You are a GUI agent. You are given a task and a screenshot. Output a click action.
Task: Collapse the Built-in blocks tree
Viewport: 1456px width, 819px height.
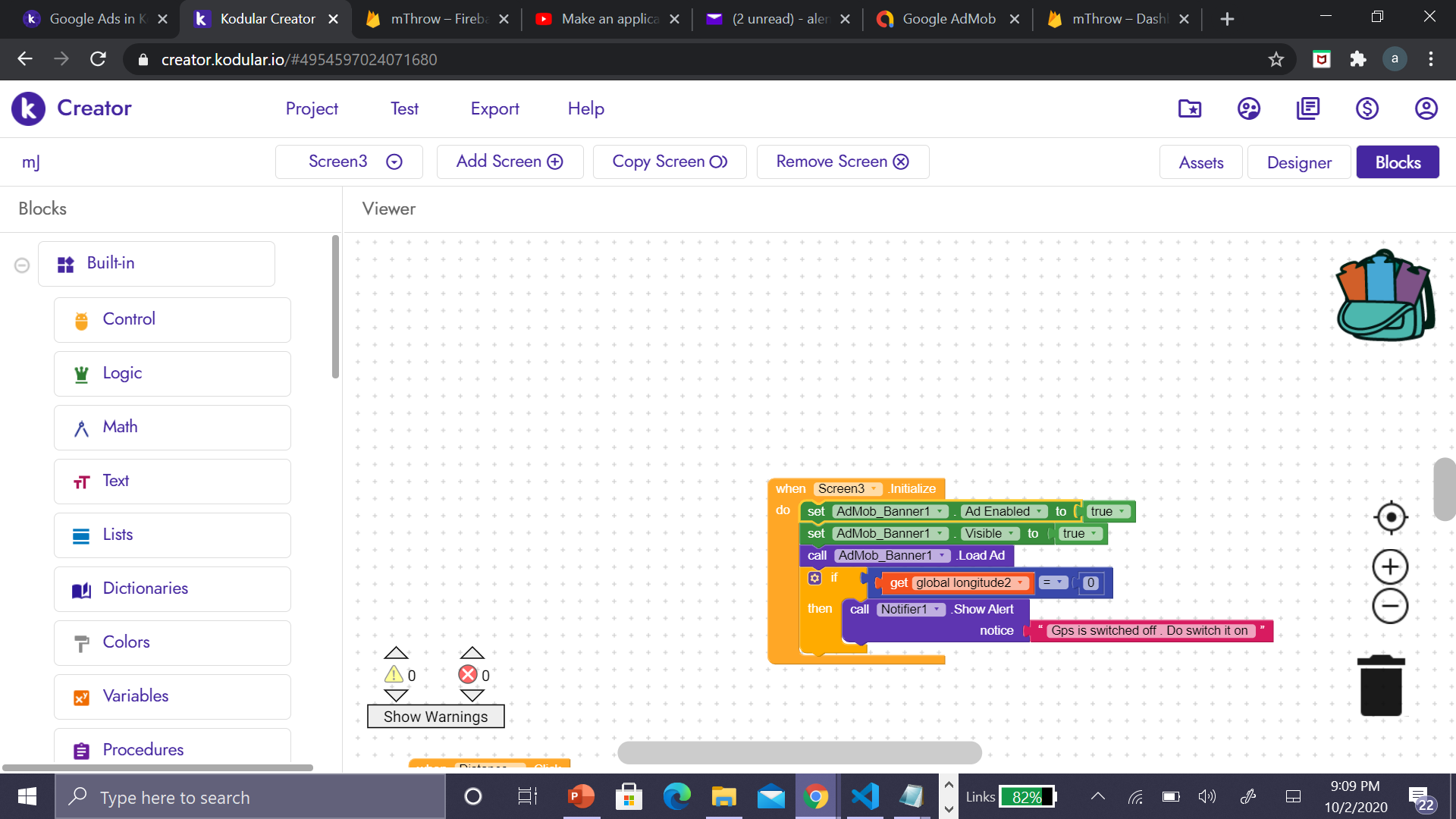(22, 265)
